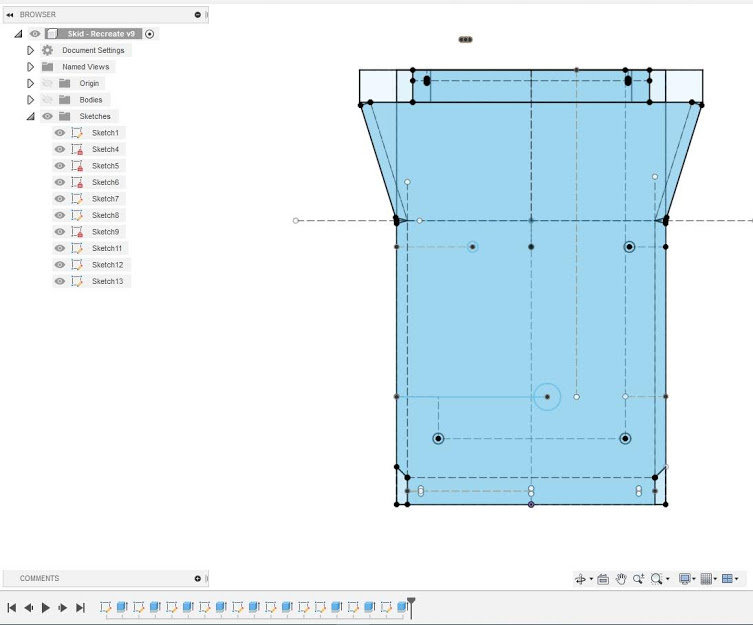Activate component radio button beside Skid - Recreate v9

click(x=149, y=34)
